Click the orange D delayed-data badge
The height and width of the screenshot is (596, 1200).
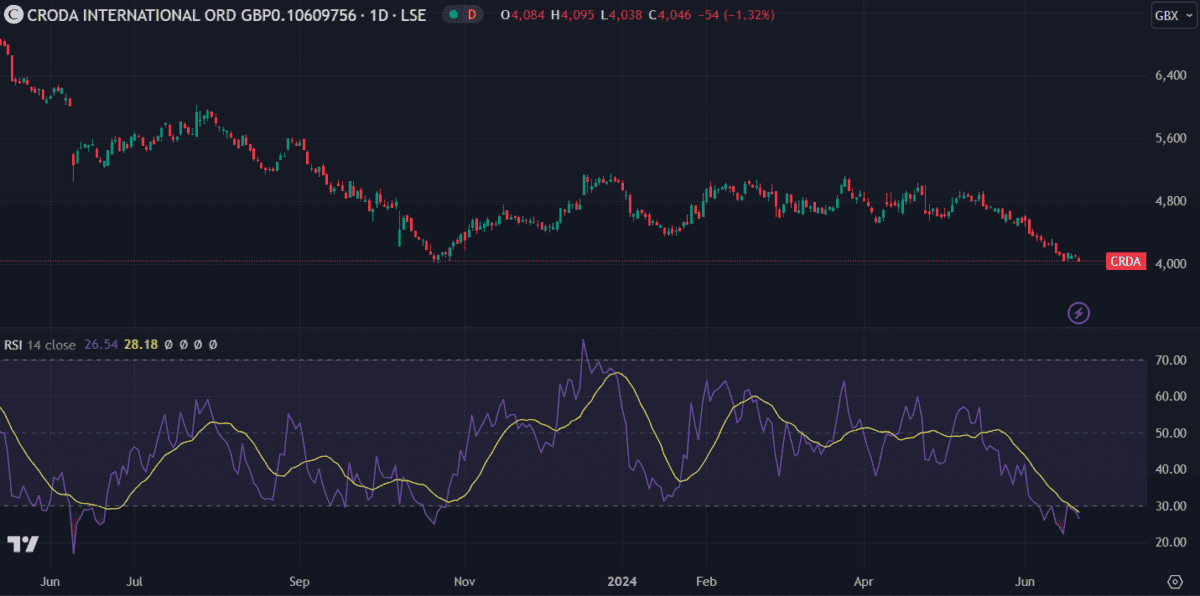(471, 15)
